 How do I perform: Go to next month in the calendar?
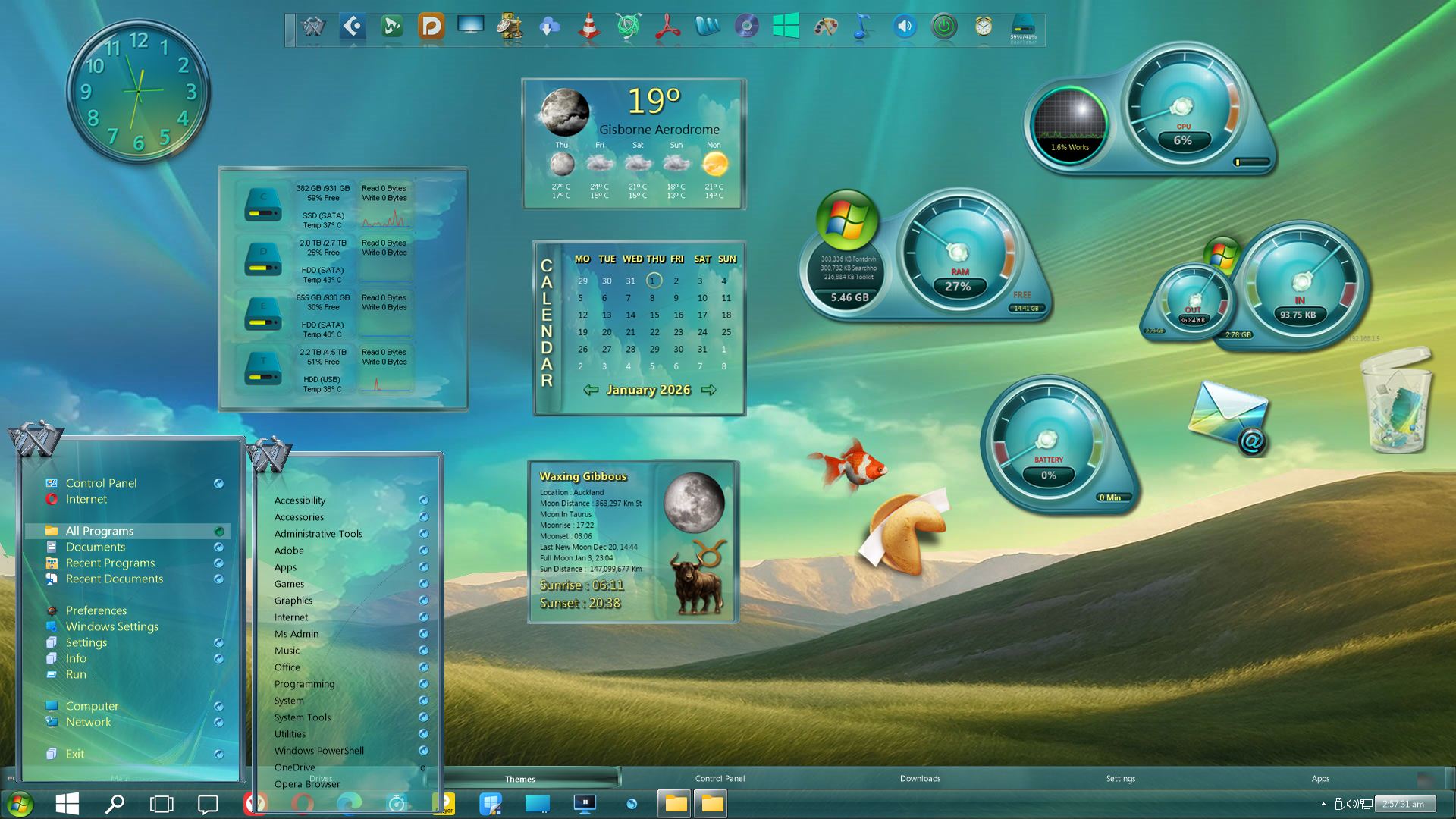pos(708,390)
